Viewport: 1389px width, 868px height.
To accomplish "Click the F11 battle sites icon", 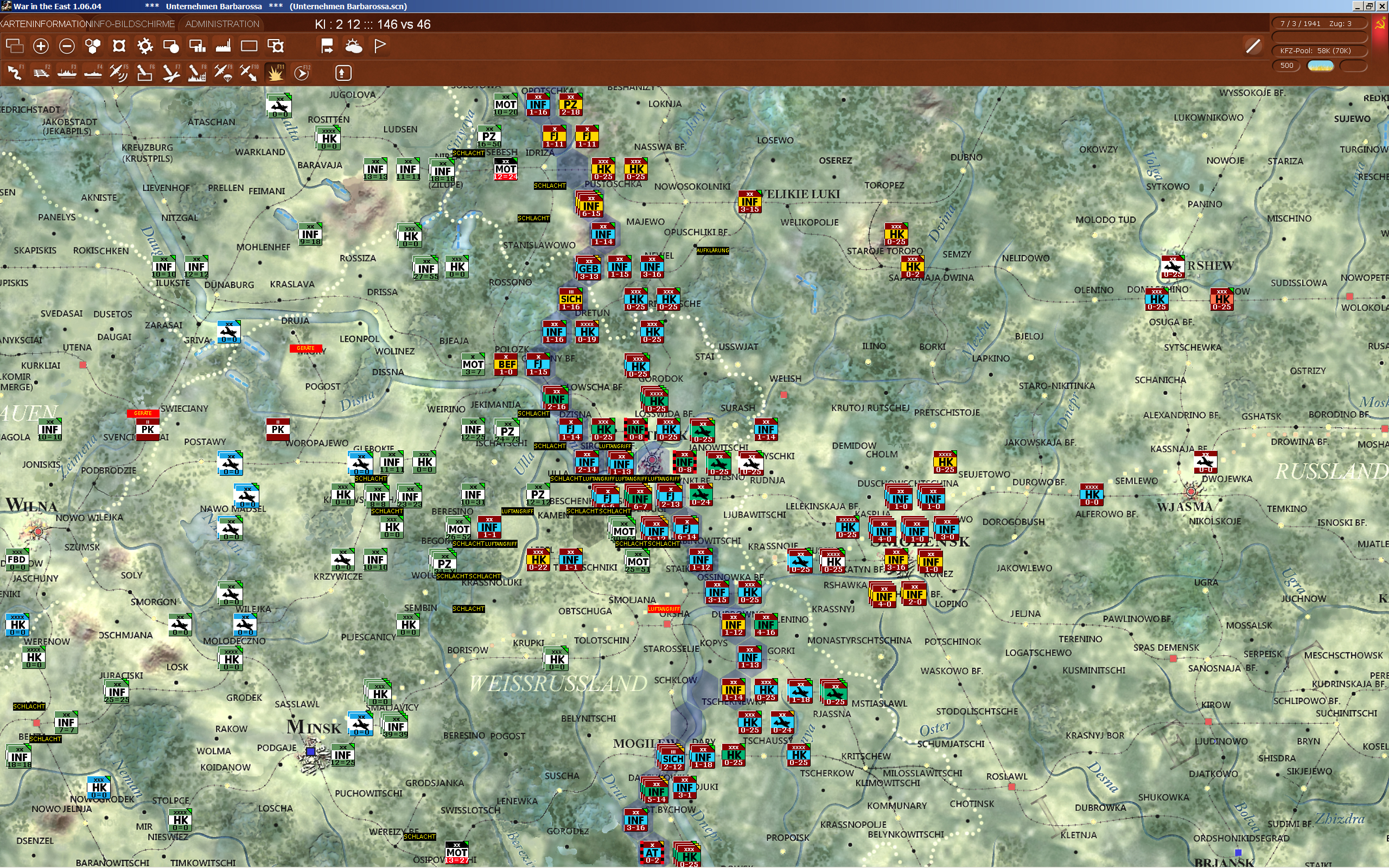I will [x=276, y=73].
